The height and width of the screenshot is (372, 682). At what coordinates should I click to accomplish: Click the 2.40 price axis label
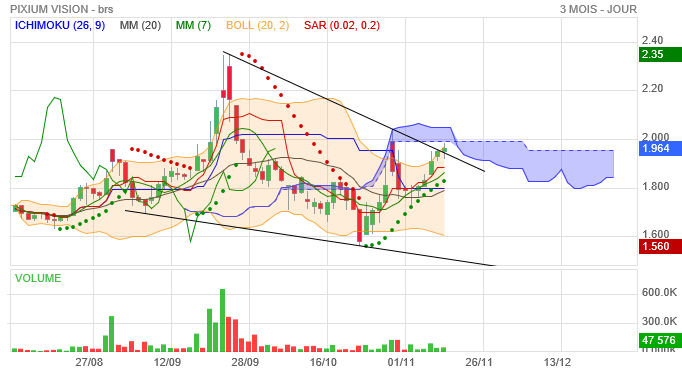click(x=652, y=40)
